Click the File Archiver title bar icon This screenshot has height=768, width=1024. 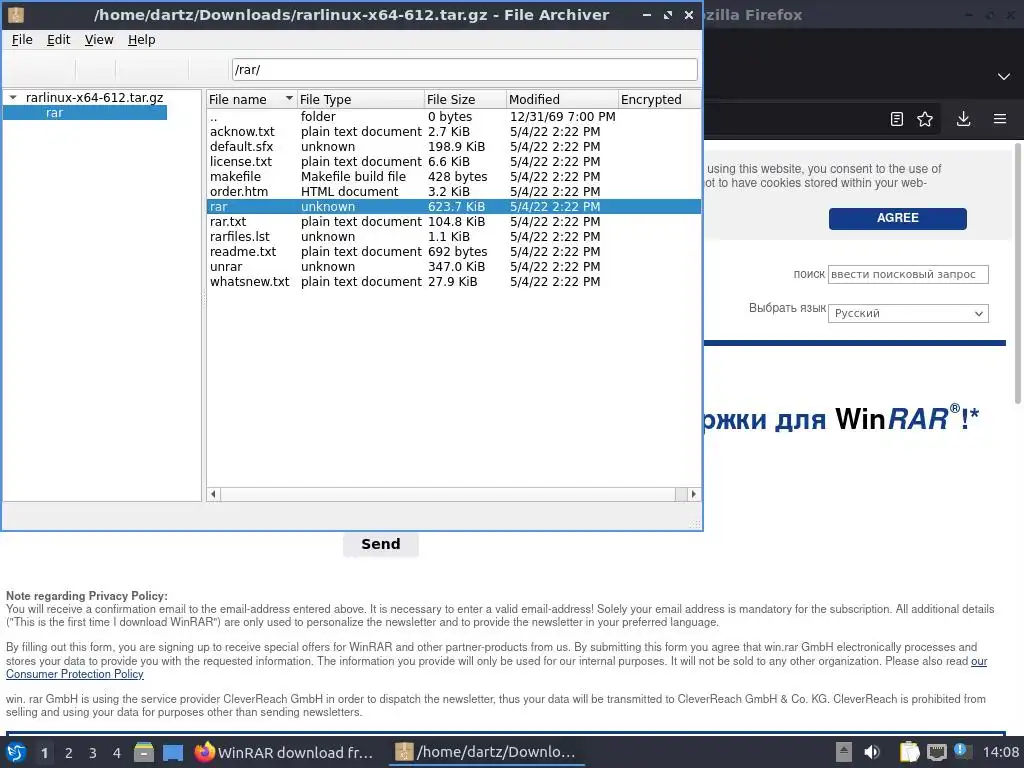point(16,14)
